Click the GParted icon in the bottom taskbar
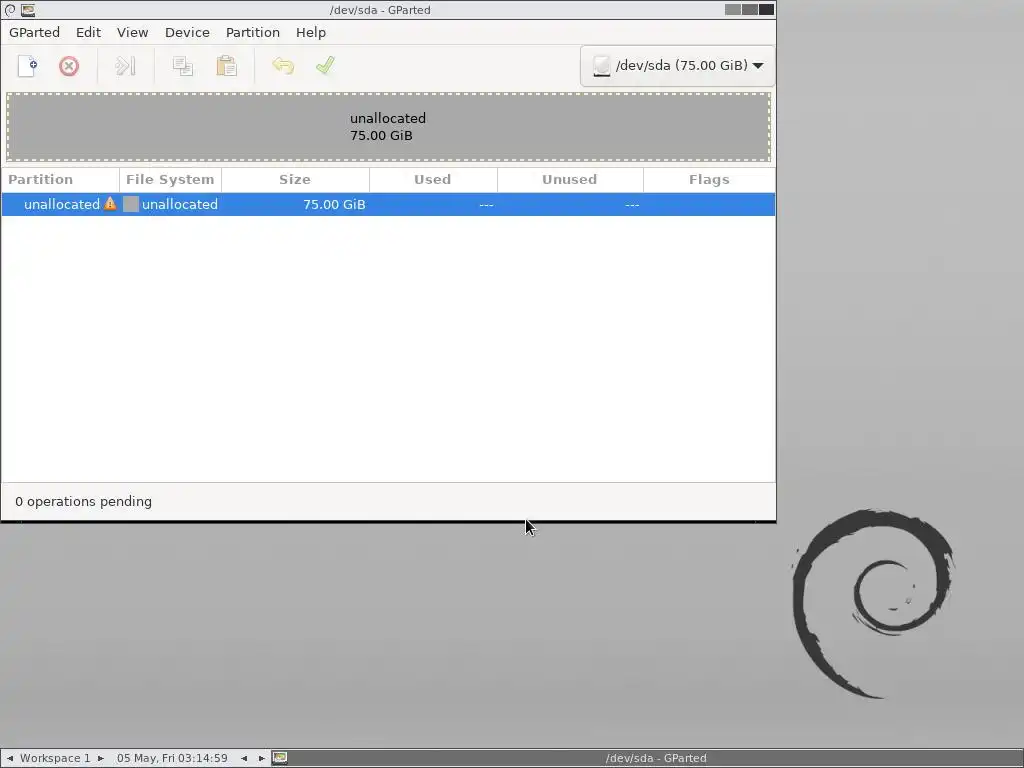1024x768 pixels. [280, 758]
